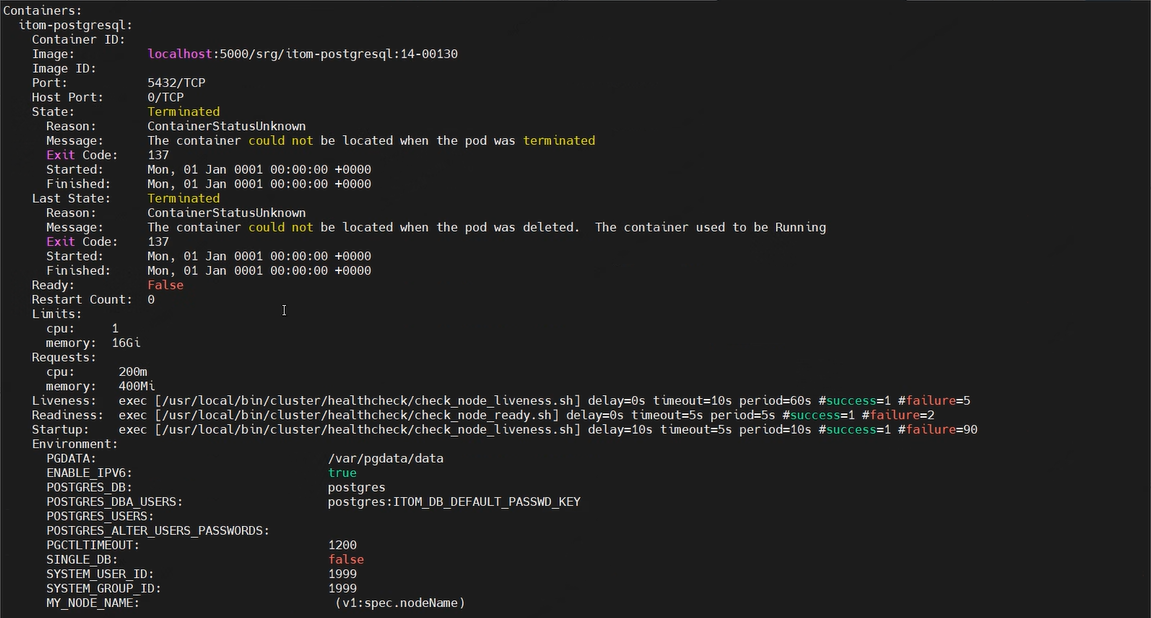Click the 'Requests:' label
The image size is (1151, 618).
(64, 357)
